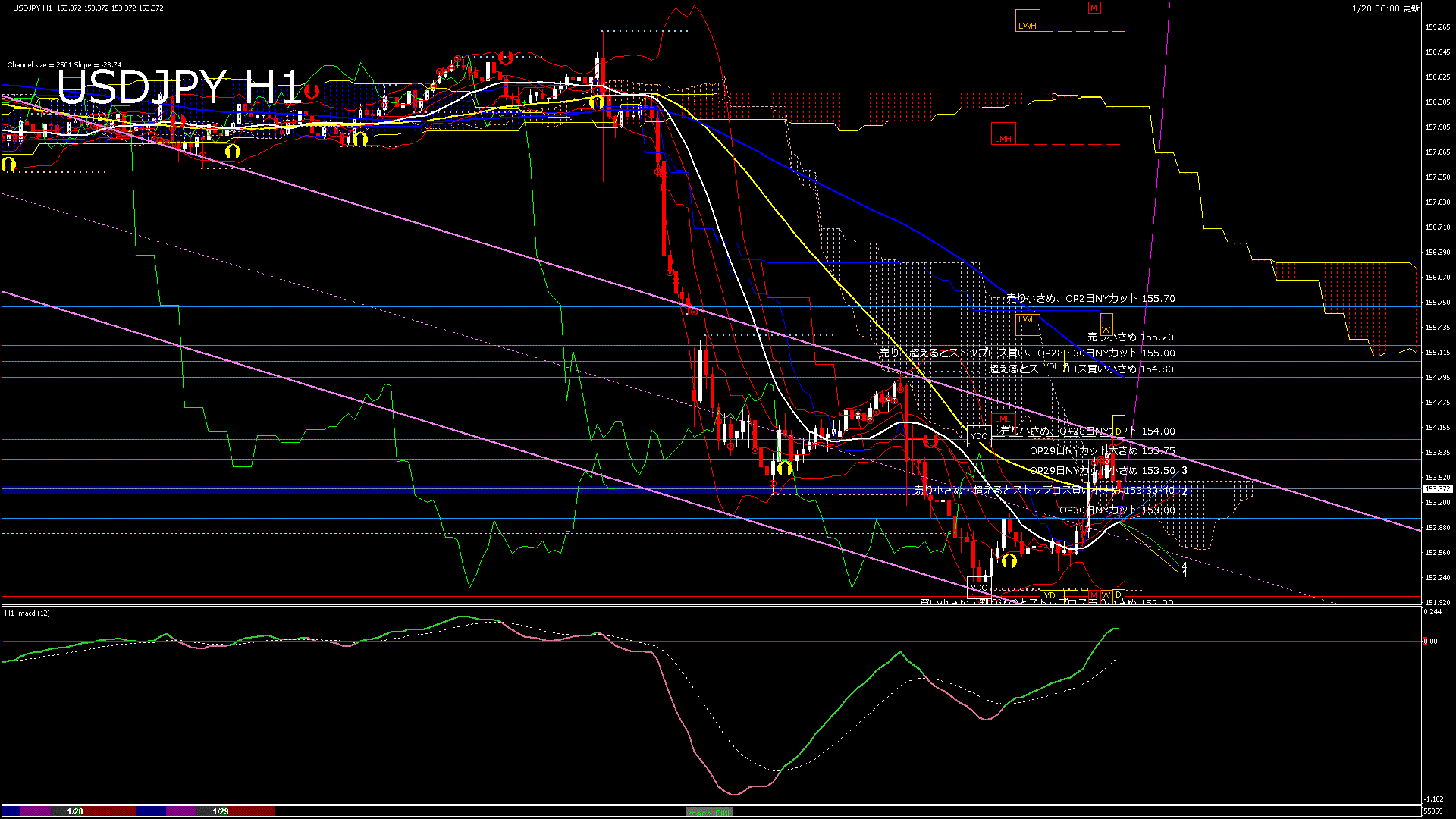
Task: Click the white YDC marker box
Action: coord(979,588)
